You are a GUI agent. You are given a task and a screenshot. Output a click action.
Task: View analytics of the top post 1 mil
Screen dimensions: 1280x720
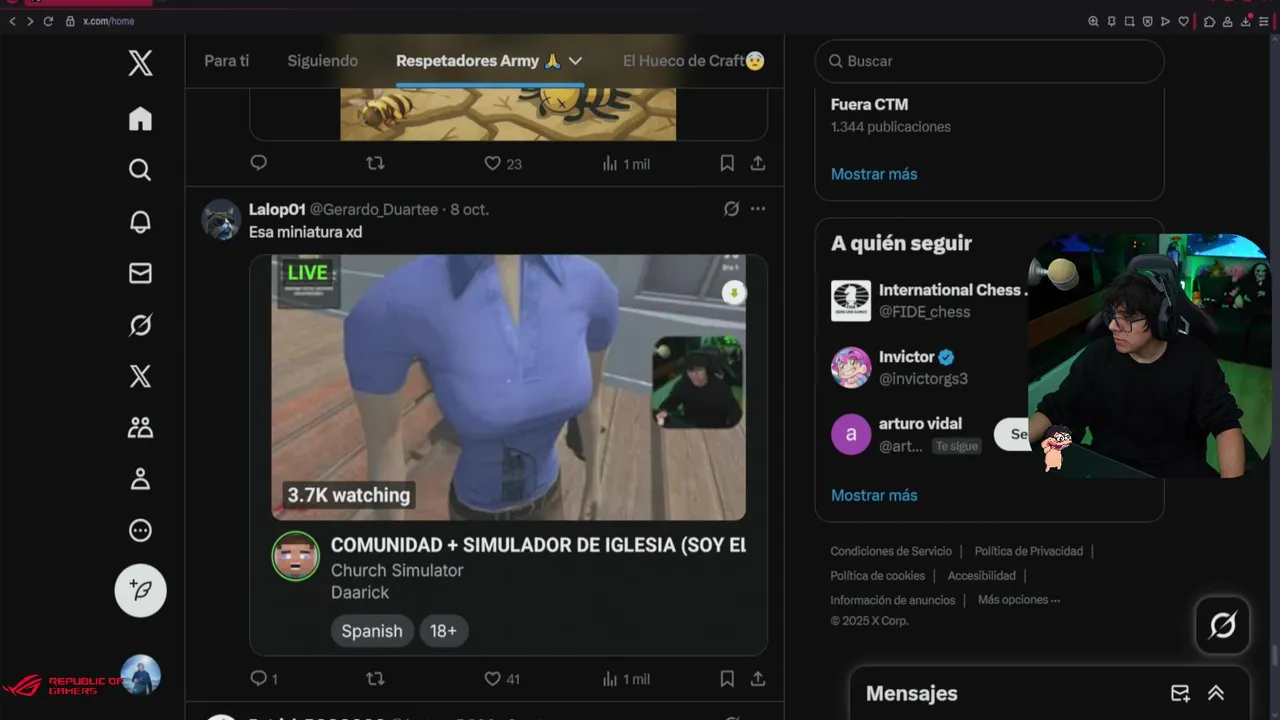[x=626, y=163]
